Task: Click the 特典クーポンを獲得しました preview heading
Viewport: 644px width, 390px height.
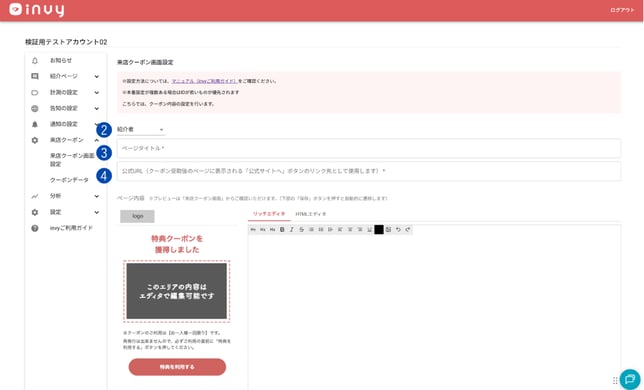Action: point(177,244)
